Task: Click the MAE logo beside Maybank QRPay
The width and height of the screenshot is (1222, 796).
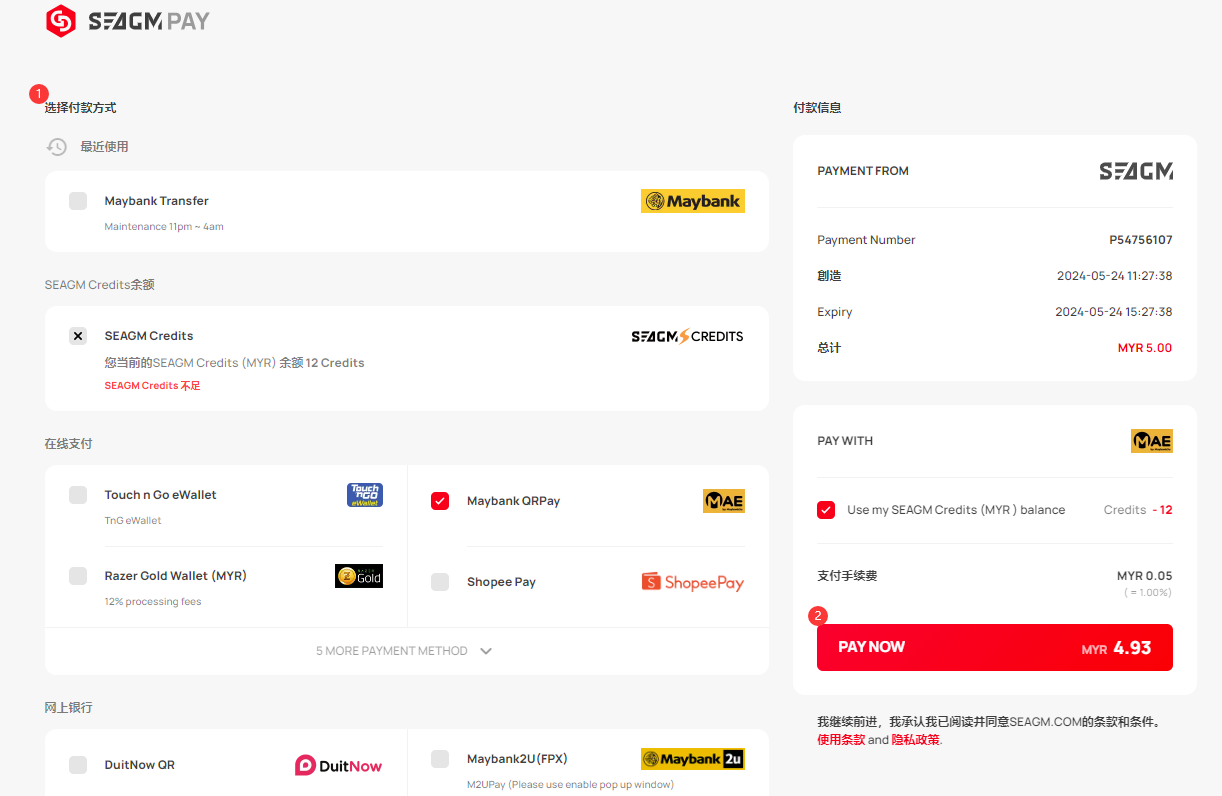Action: click(724, 501)
